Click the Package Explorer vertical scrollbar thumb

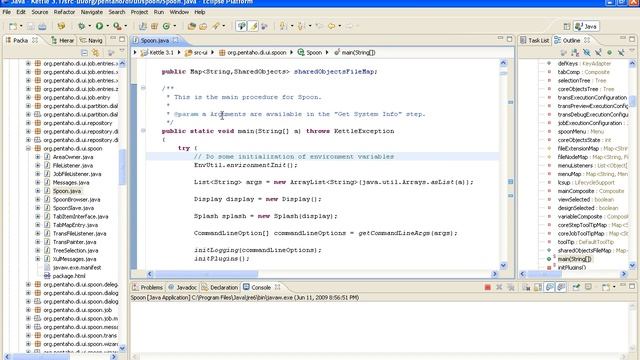pos(122,167)
